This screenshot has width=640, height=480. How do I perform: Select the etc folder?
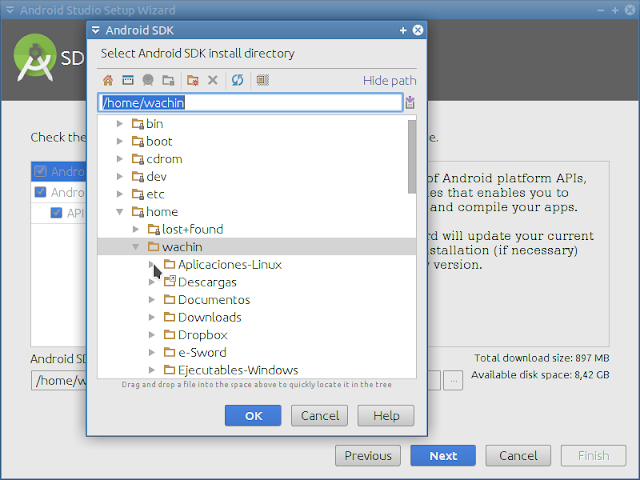coord(148,194)
